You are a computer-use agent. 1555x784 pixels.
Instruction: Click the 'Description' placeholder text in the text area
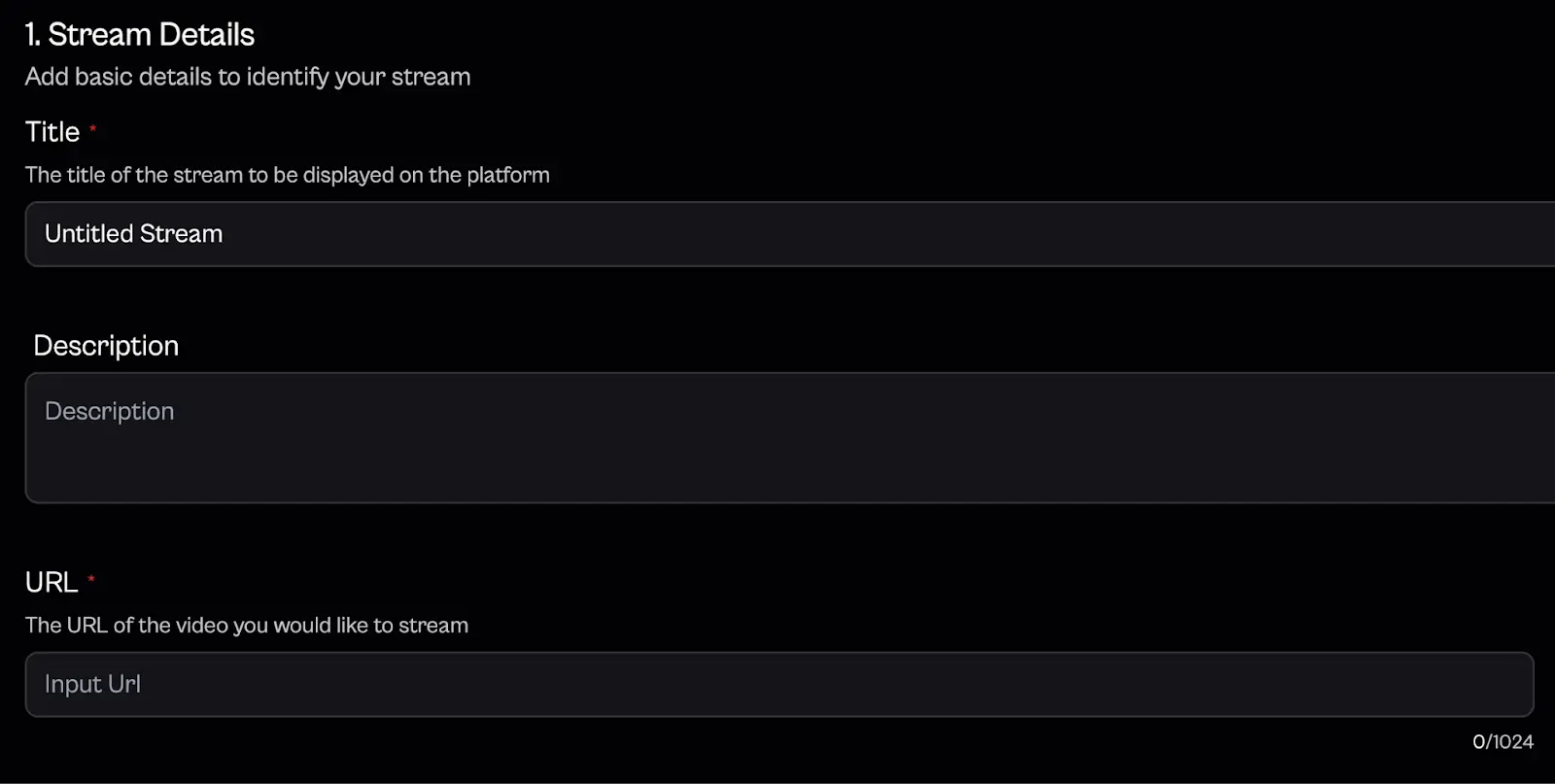point(109,411)
